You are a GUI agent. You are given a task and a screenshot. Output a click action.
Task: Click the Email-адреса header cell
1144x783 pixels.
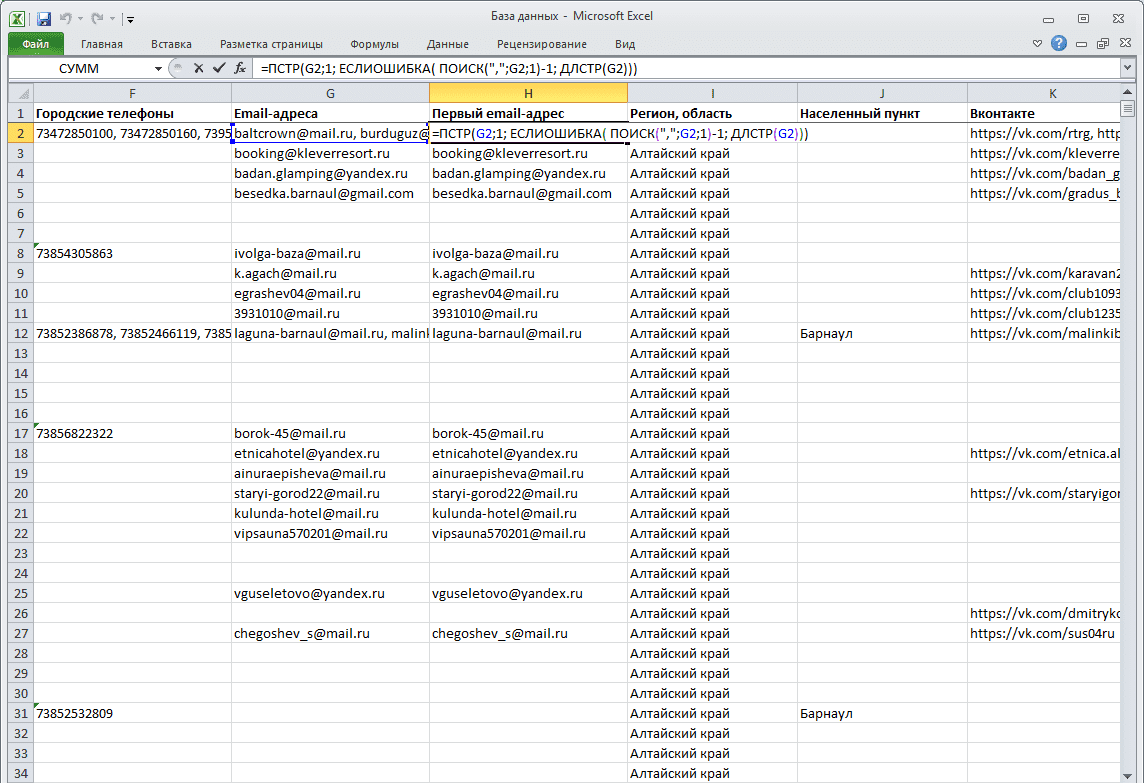tap(331, 114)
